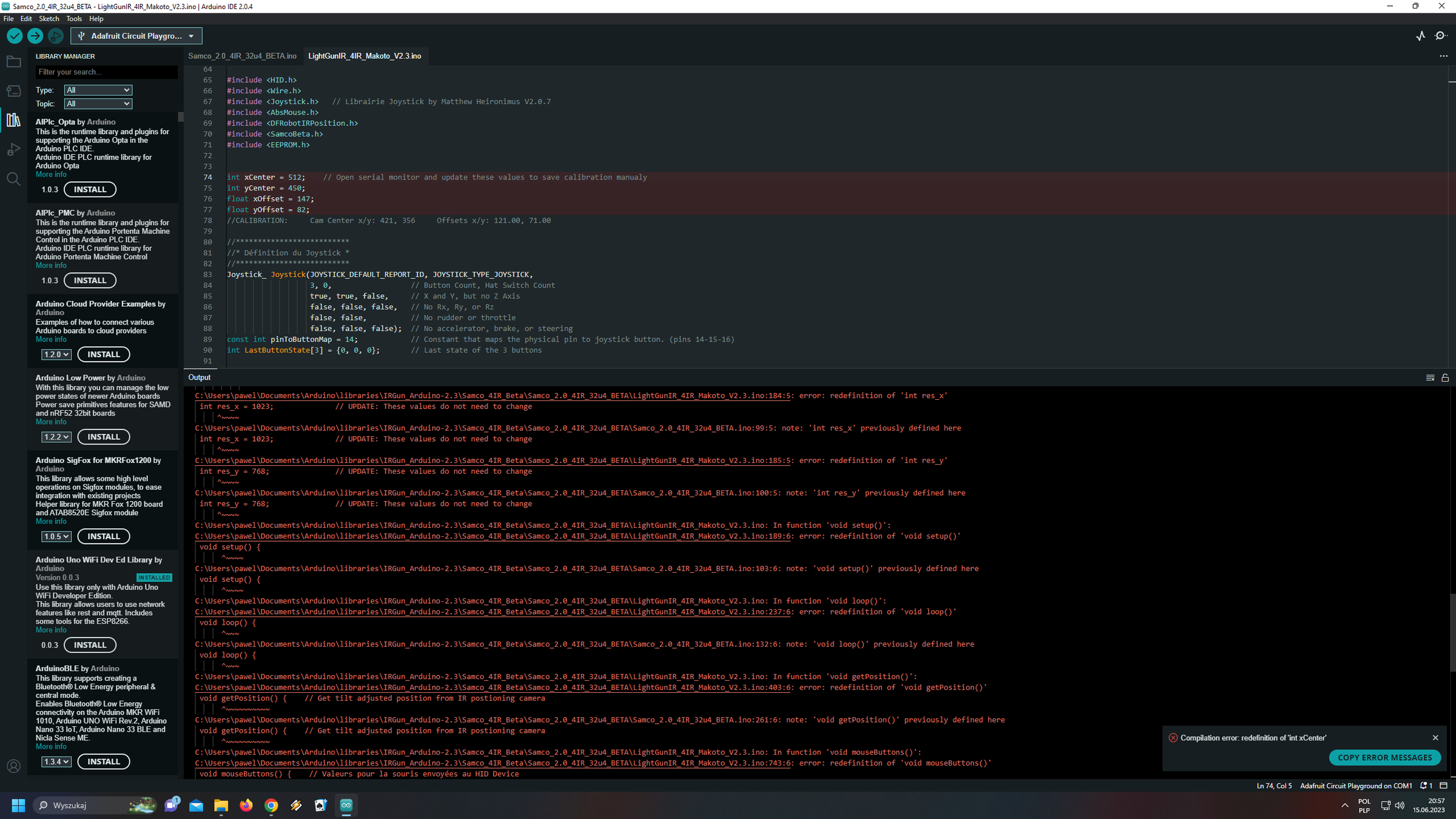Open the Sketch menu
1456x819 pixels.
49,19
